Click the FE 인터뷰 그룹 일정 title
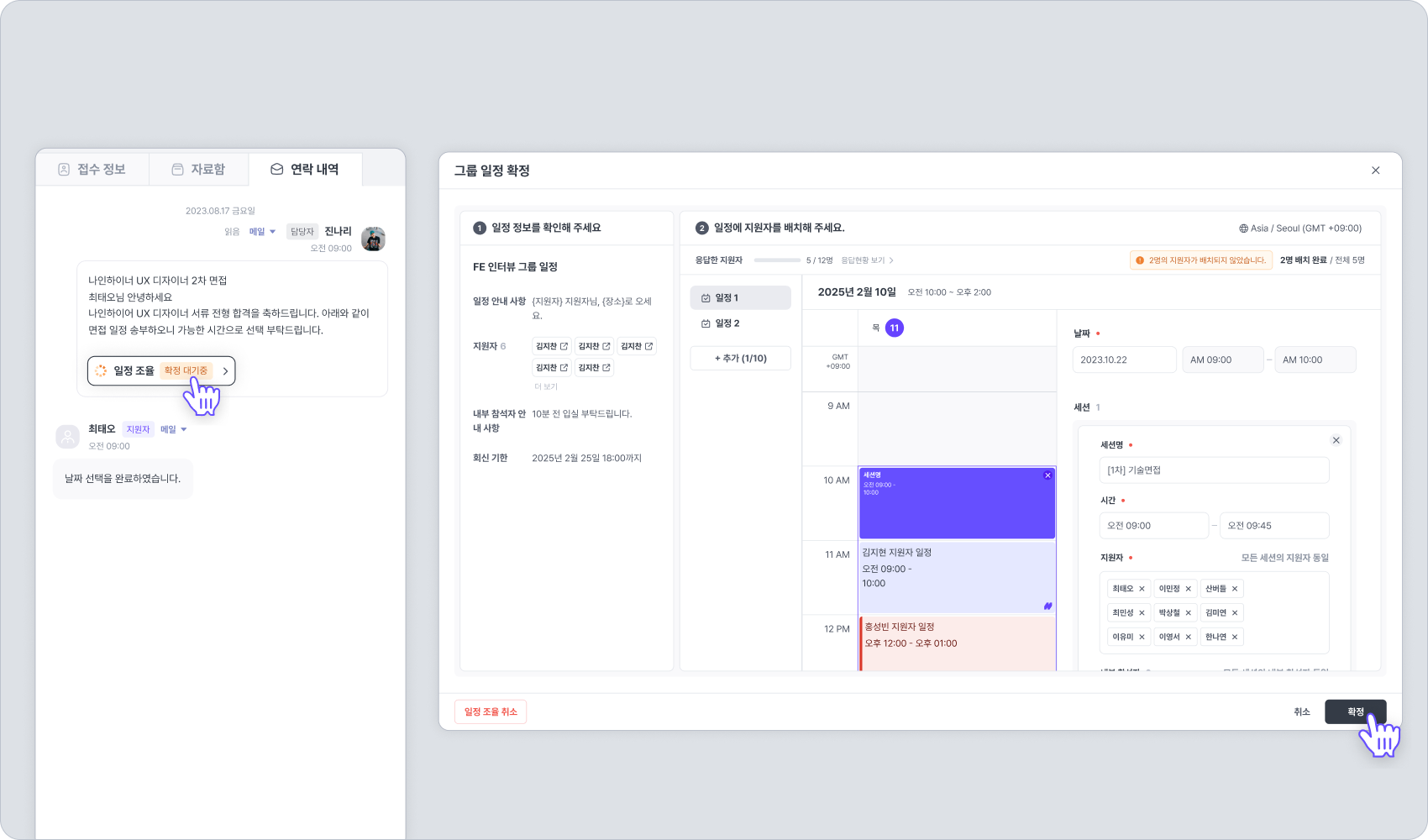 (x=515, y=267)
